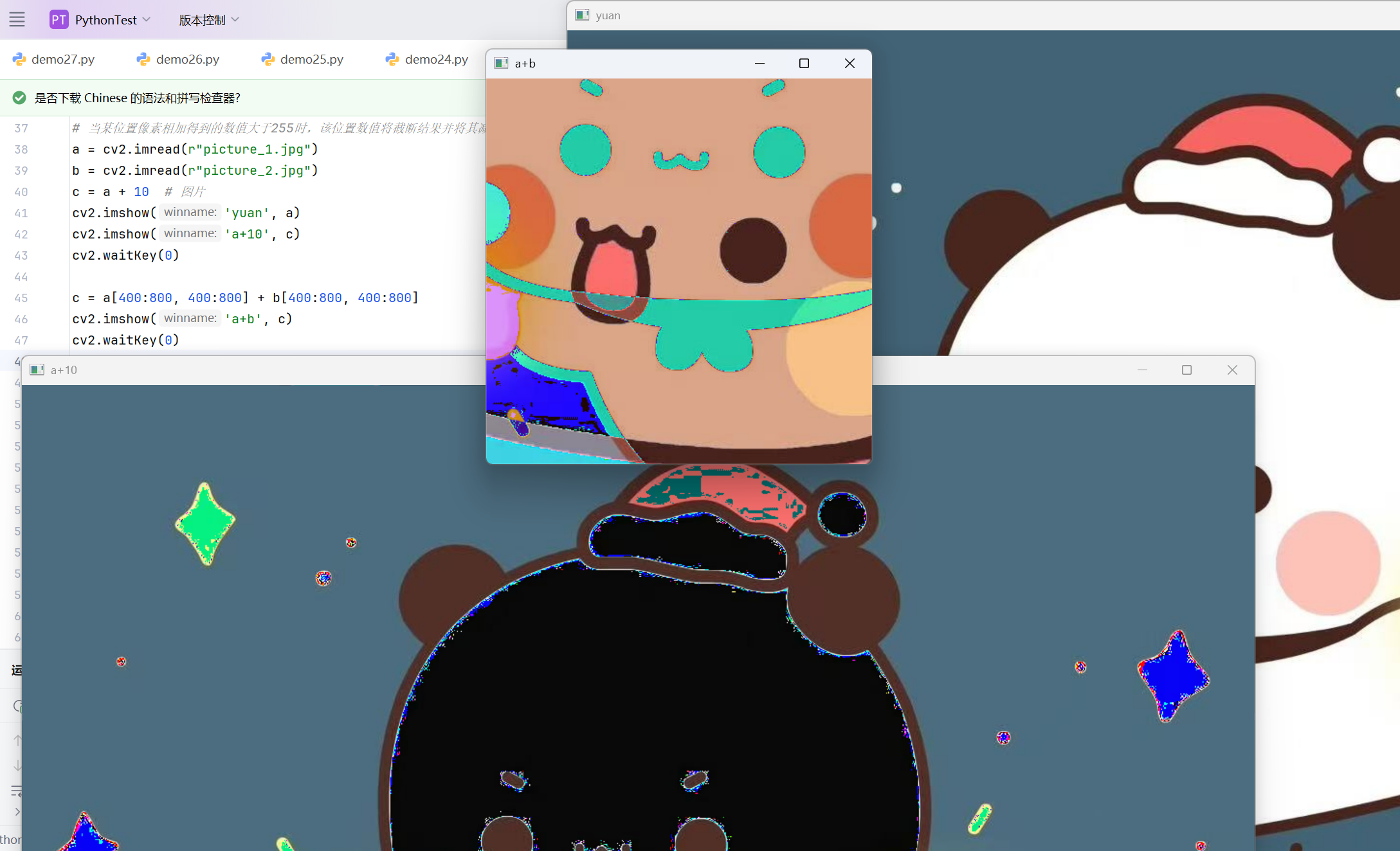Toggle soft-wrap in the run panel

[x=17, y=791]
